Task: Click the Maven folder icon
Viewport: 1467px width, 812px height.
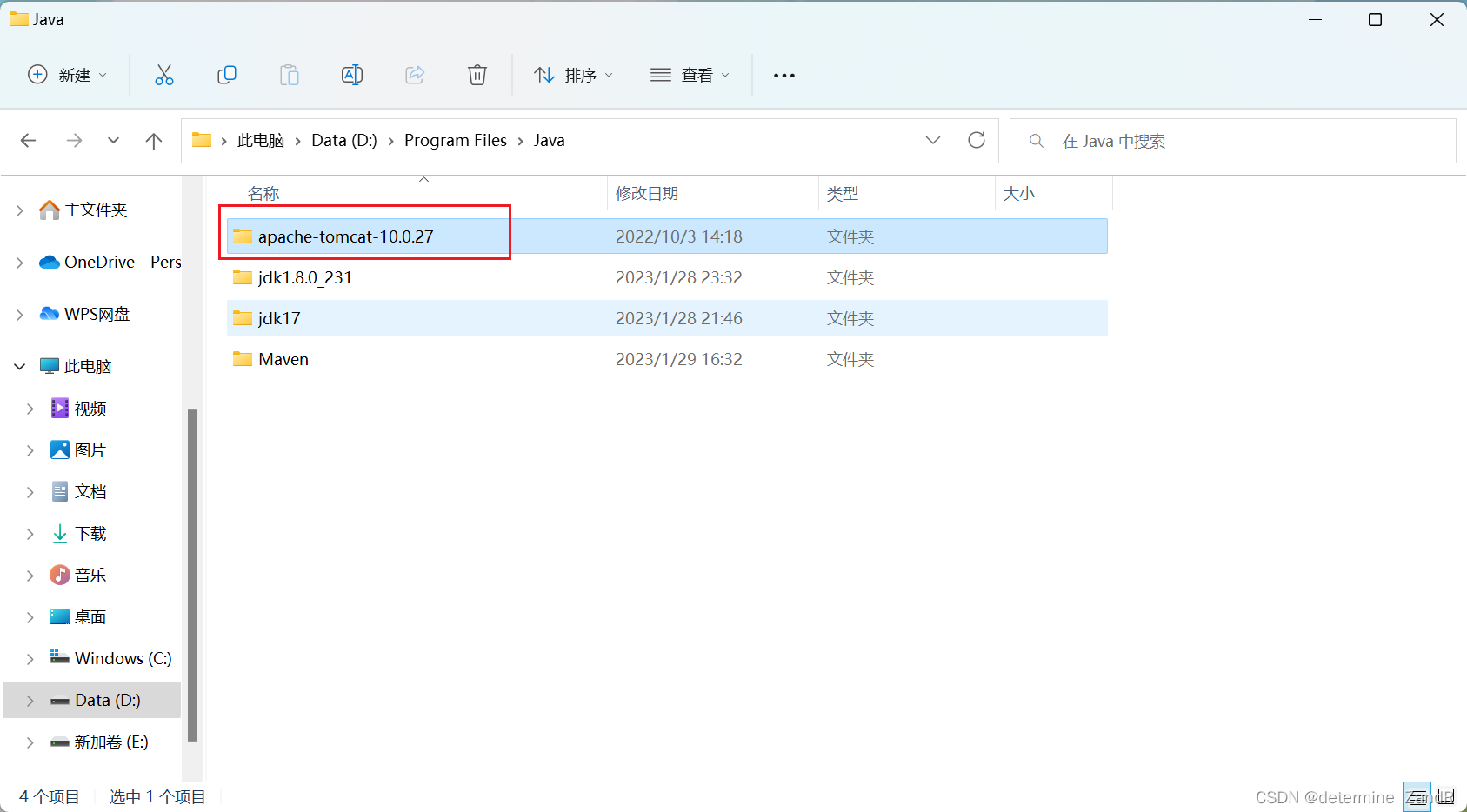Action: coord(243,359)
